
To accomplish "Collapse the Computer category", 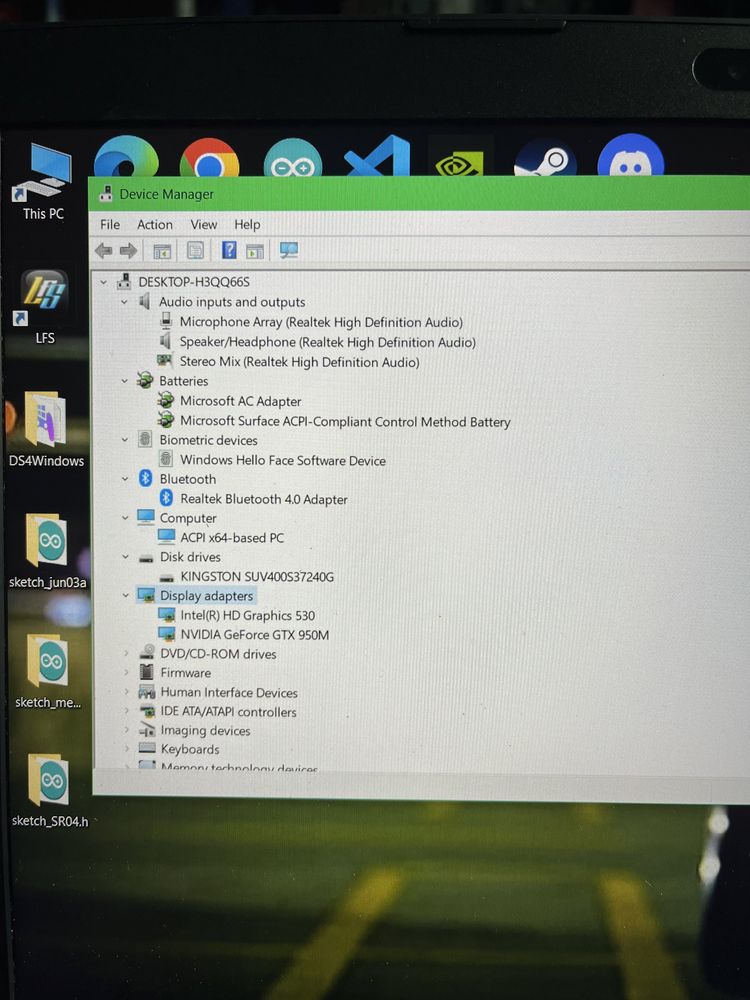I will 125,517.
